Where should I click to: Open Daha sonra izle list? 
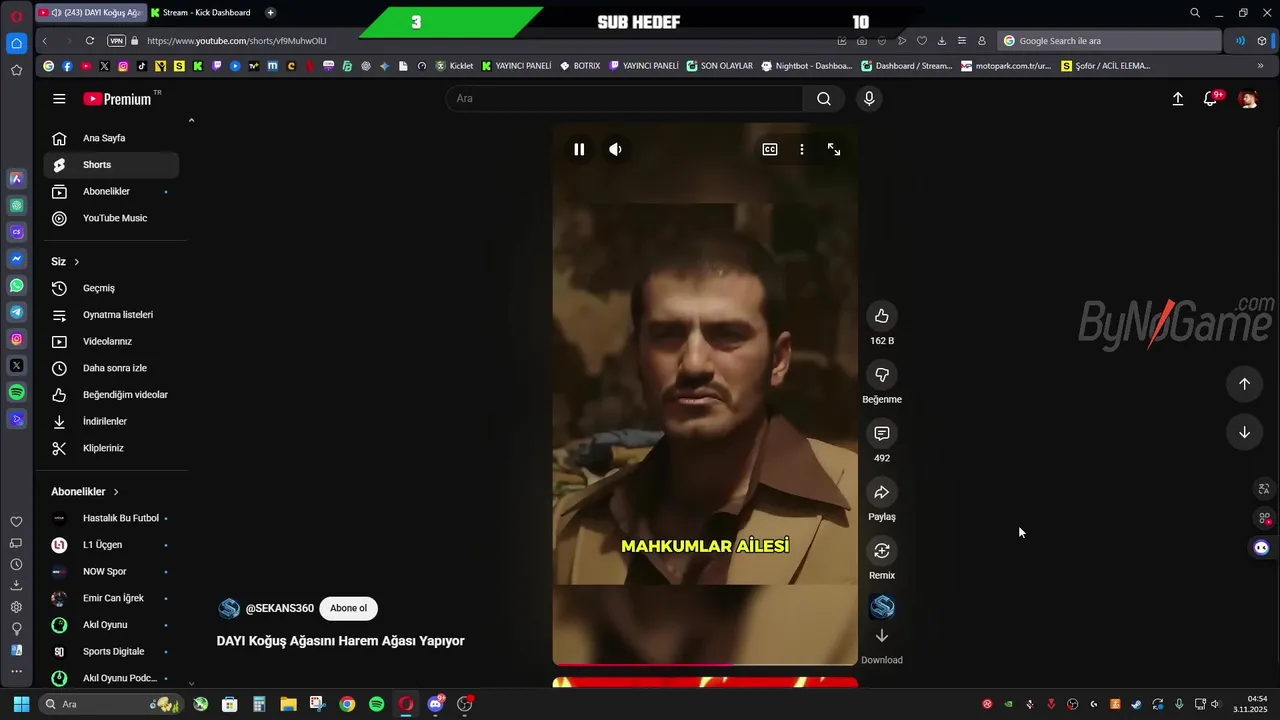111,368
